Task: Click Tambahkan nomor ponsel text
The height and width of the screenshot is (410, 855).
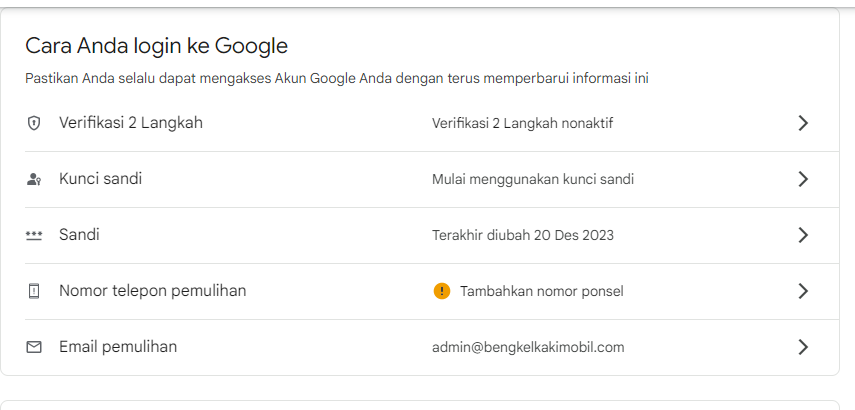Action: tap(541, 291)
